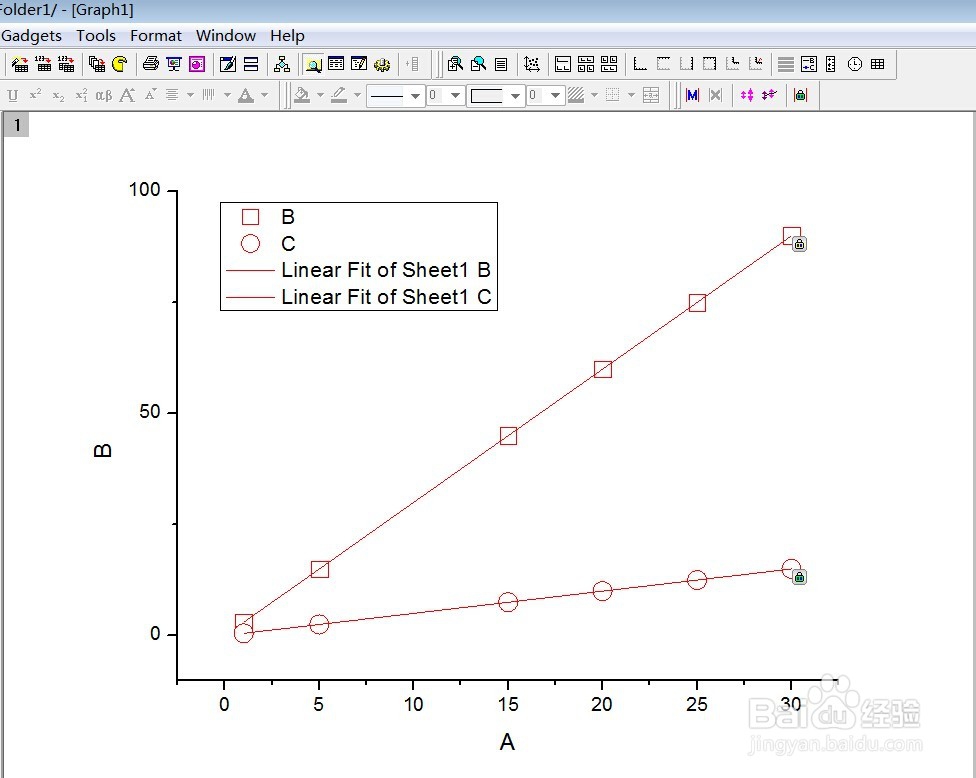Image resolution: width=976 pixels, height=778 pixels.
Task: Open the line width combo box
Action: tap(446, 95)
